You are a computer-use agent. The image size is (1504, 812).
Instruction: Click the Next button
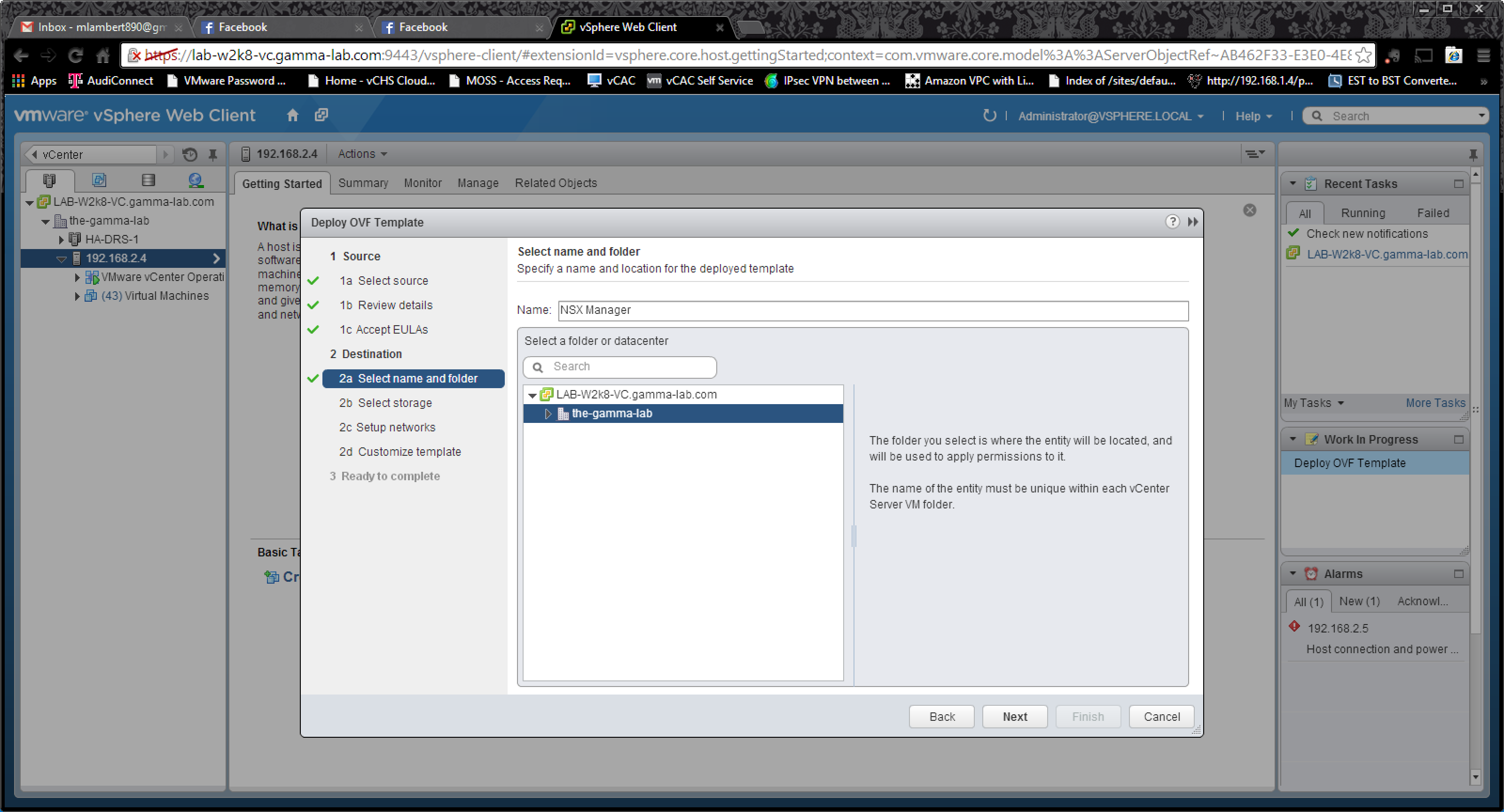click(1014, 716)
